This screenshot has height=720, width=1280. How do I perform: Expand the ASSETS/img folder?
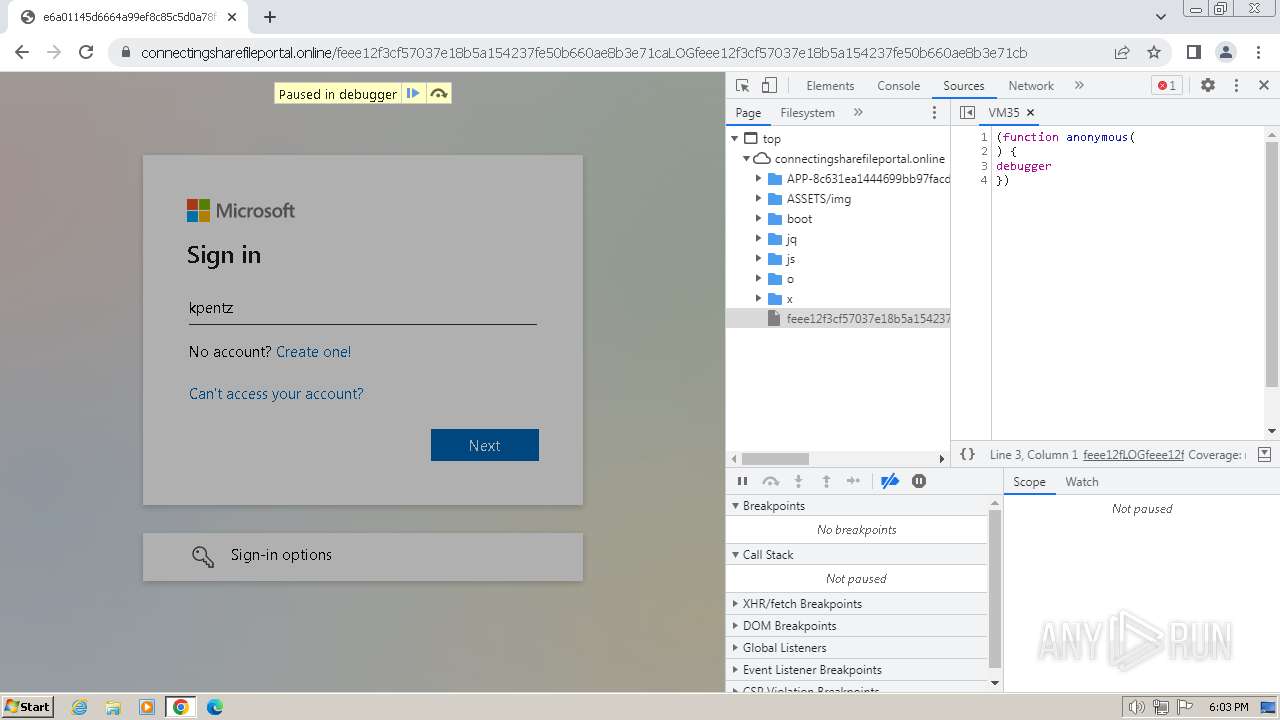coord(759,199)
